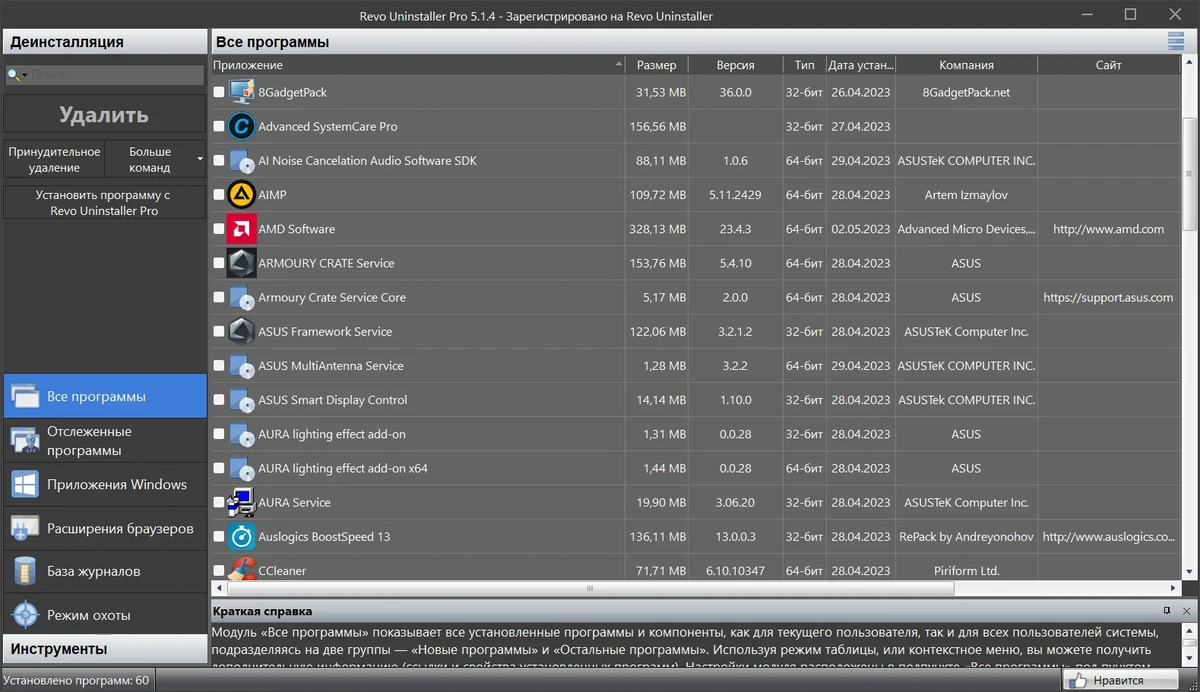
Task: Click the horizontal scrollbar thumb under the table
Action: 590,588
